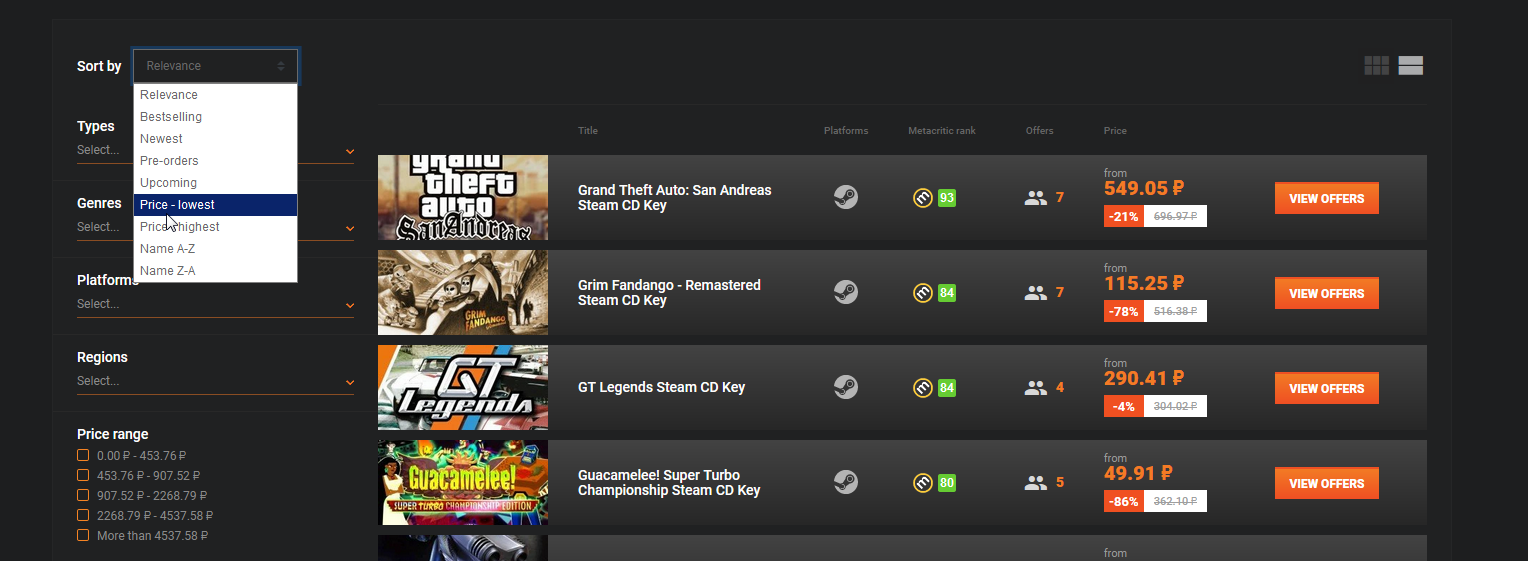Image resolution: width=1528 pixels, height=561 pixels.
Task: Expand the Genres filter dropdown
Action: click(x=215, y=227)
